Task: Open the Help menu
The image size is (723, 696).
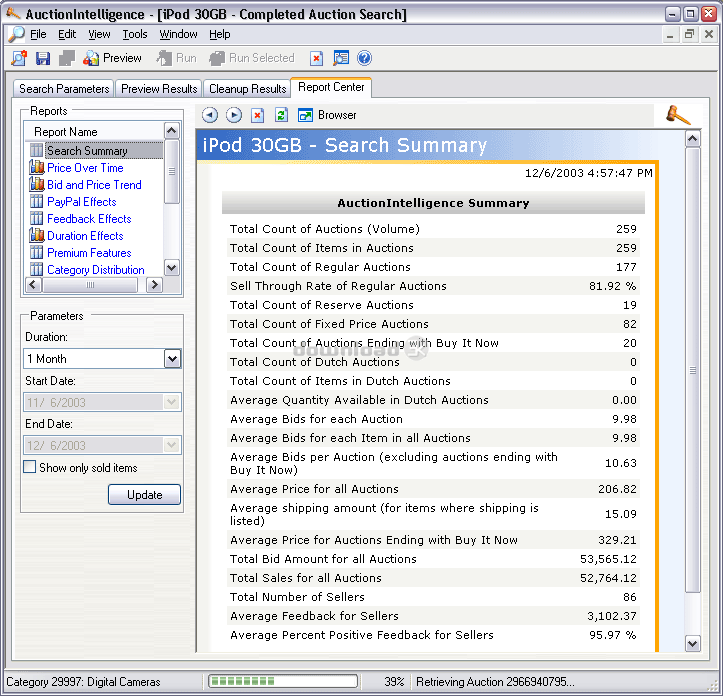Action: (x=219, y=35)
